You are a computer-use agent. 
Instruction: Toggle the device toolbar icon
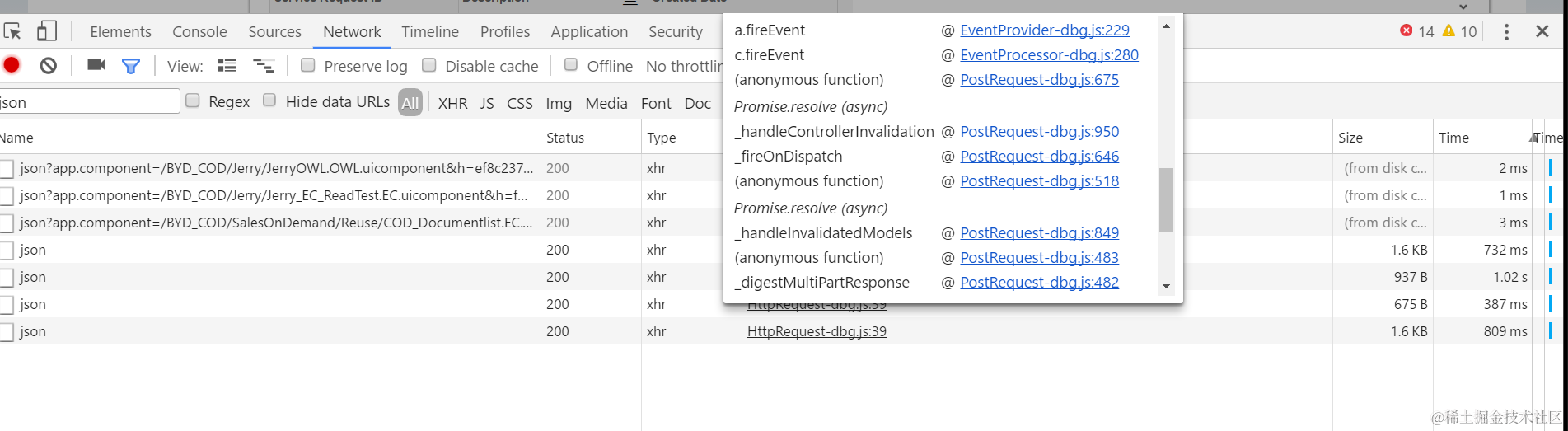47,31
